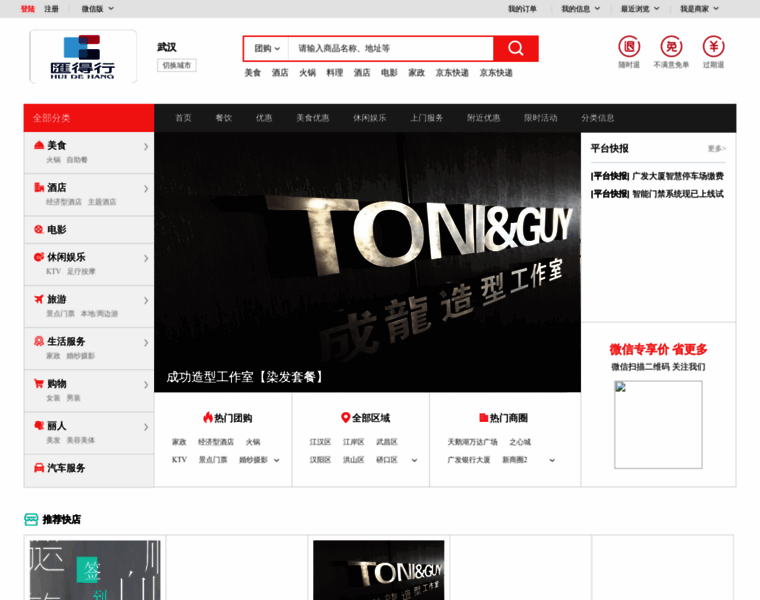Click the 电影 category icon

[x=39, y=229]
